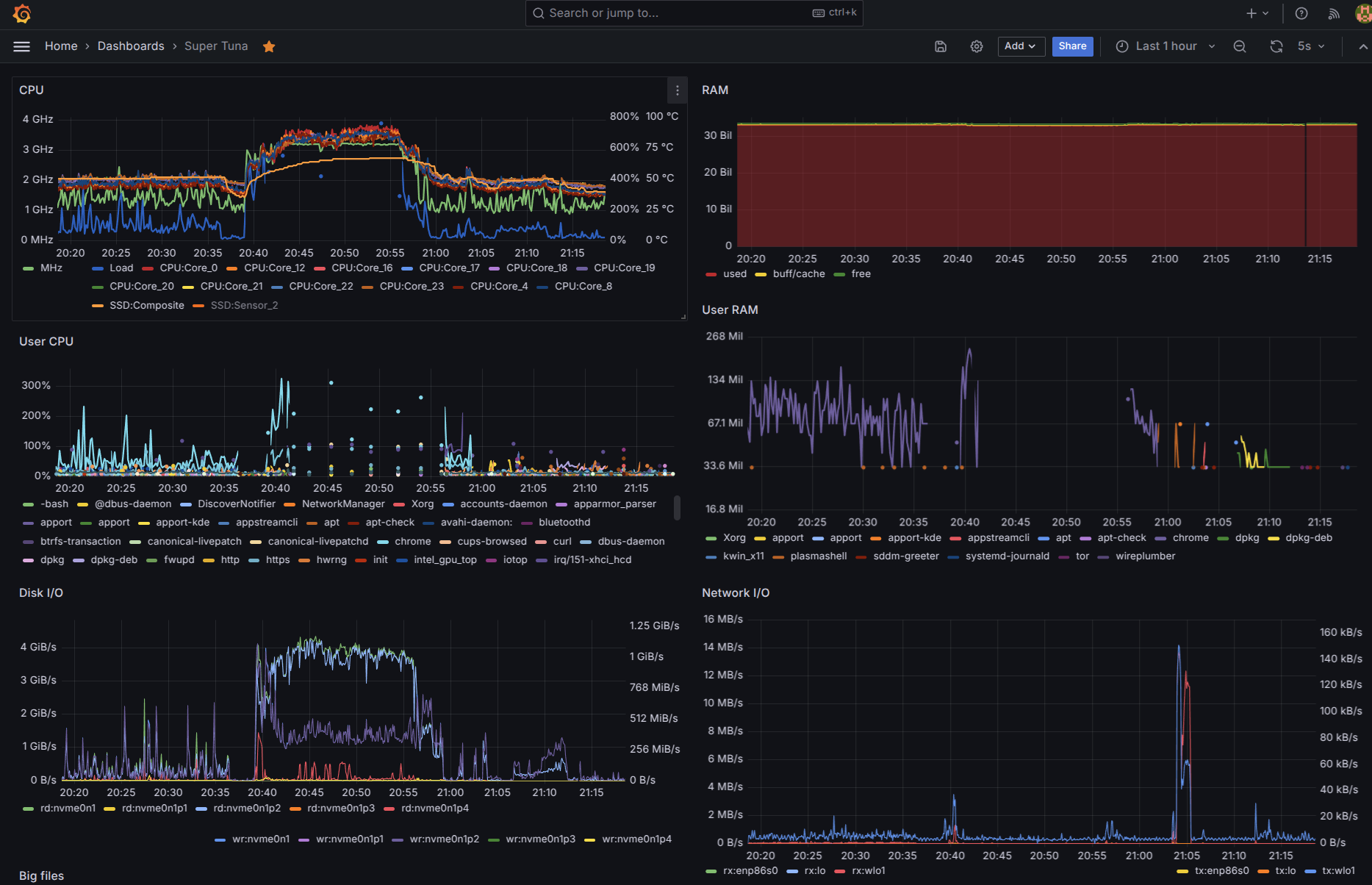Zoom out the time range
This screenshot has height=885, width=1372.
click(x=1240, y=46)
